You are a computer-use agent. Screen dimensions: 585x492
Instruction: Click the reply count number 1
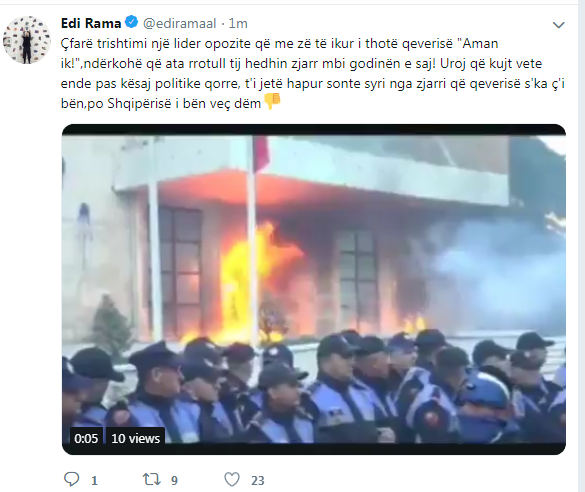(94, 481)
